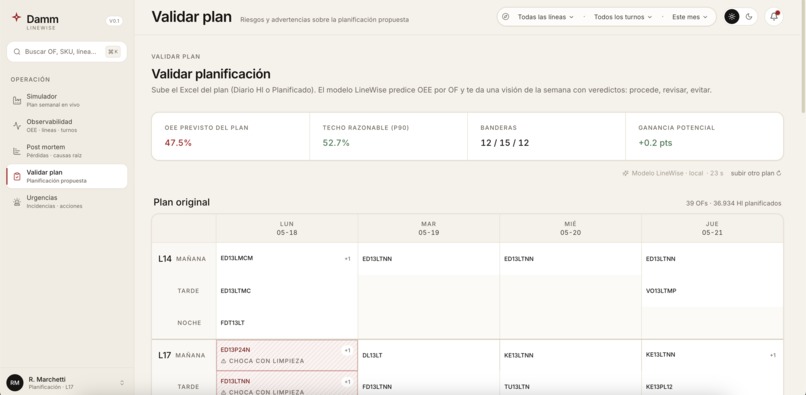Click Ganancia potencial +0.2 pts value
806x395 pixels.
click(x=655, y=143)
